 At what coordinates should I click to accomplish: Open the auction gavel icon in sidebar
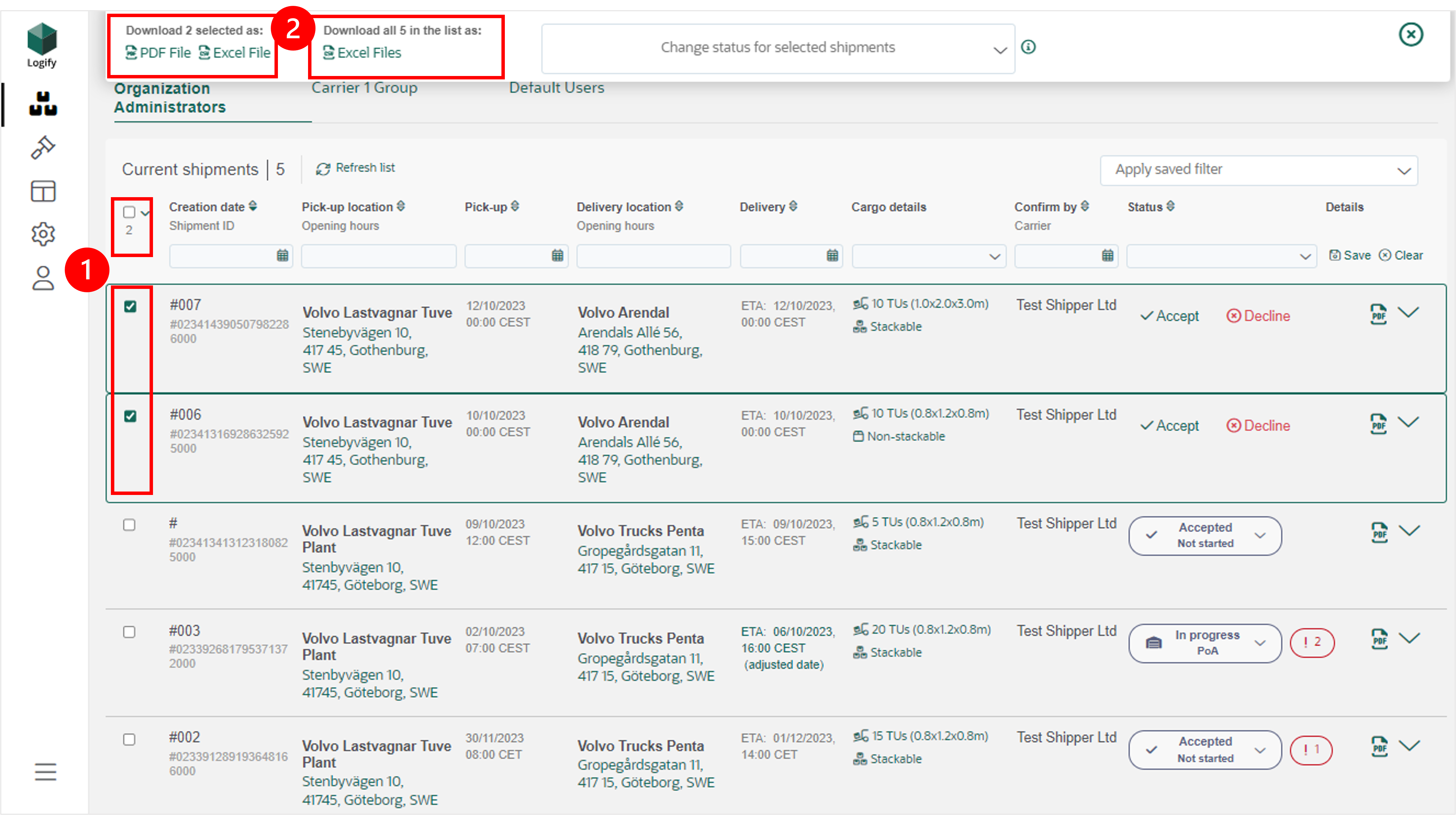click(x=43, y=148)
